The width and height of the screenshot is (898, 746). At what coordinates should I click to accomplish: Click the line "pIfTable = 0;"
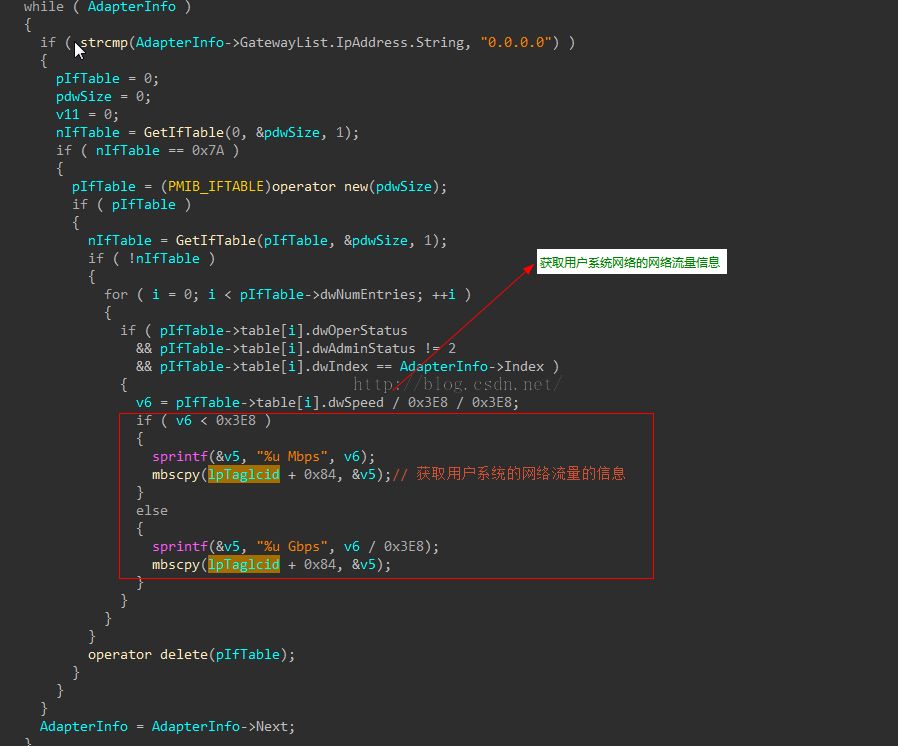pos(107,78)
